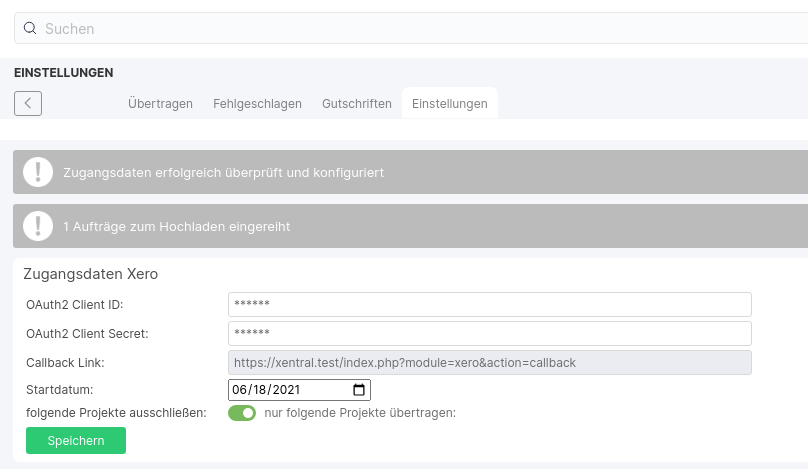The width and height of the screenshot is (808, 469).
Task: Click into the OAuth2 Client ID field
Action: pyautogui.click(x=489, y=305)
